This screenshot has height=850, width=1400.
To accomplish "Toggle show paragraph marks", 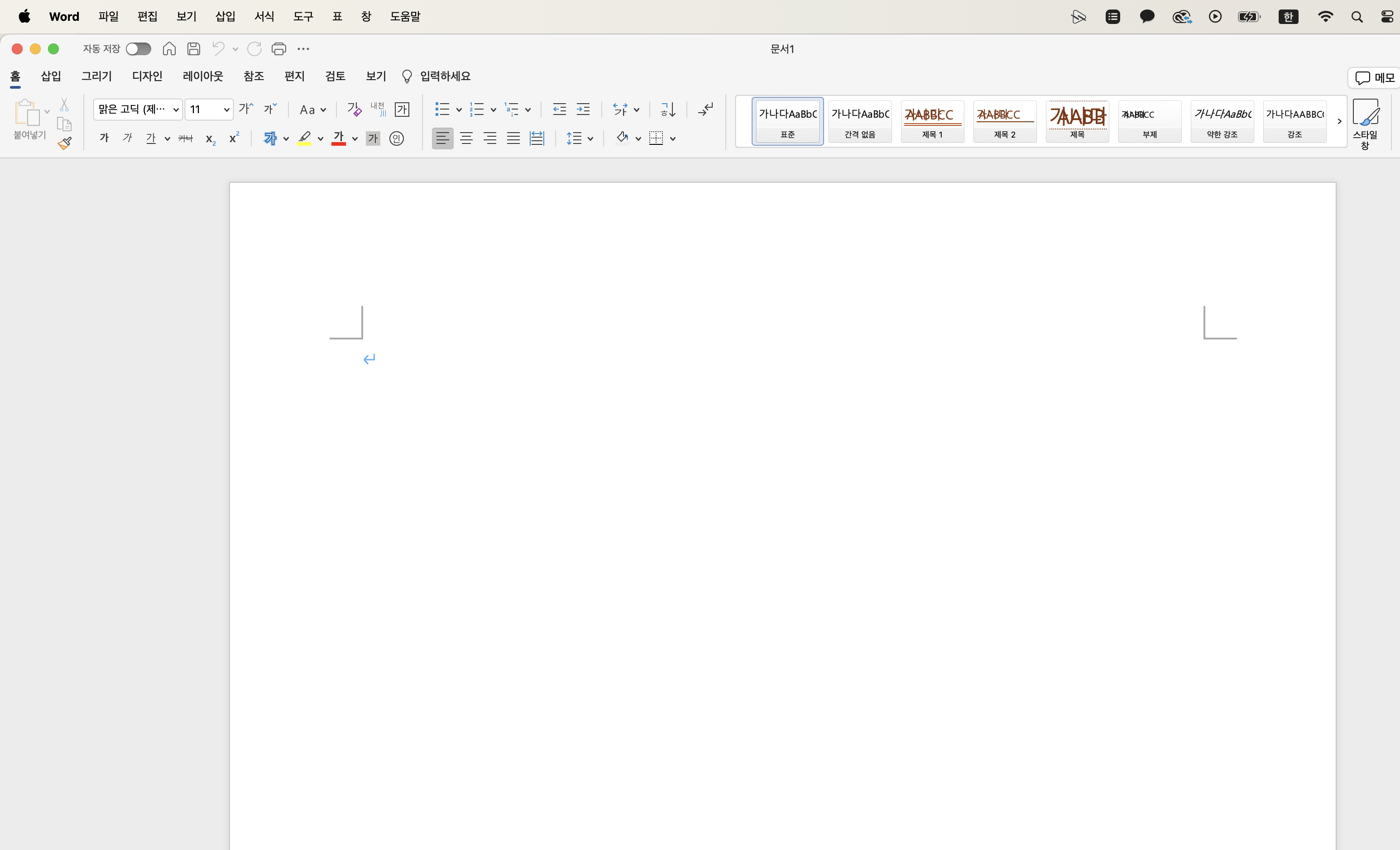I will pos(706,110).
